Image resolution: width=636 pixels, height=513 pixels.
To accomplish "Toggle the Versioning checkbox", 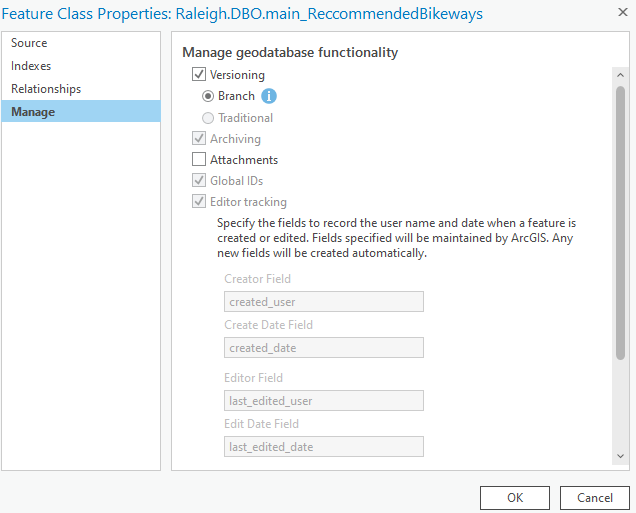I will click(198, 75).
